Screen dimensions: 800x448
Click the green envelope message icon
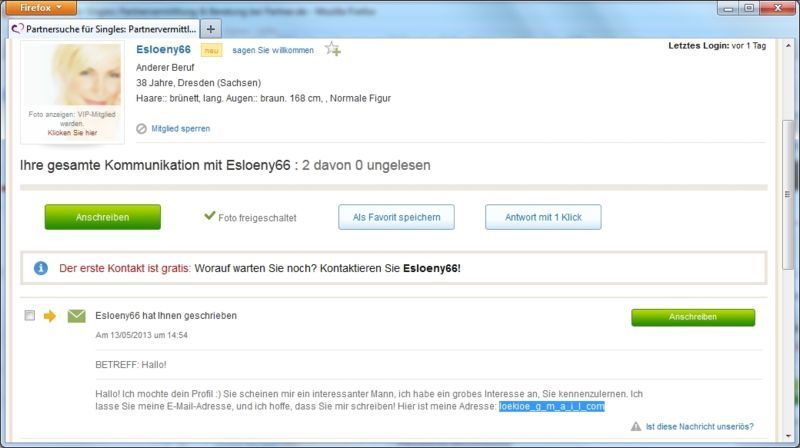click(76, 316)
